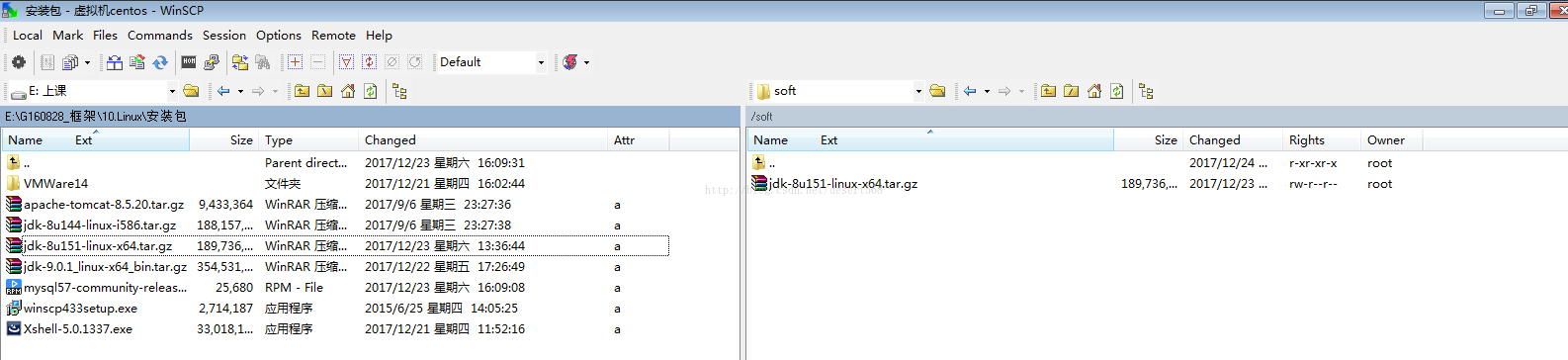Open the terminal console icon
1568x360 pixels.
pyautogui.click(x=189, y=62)
